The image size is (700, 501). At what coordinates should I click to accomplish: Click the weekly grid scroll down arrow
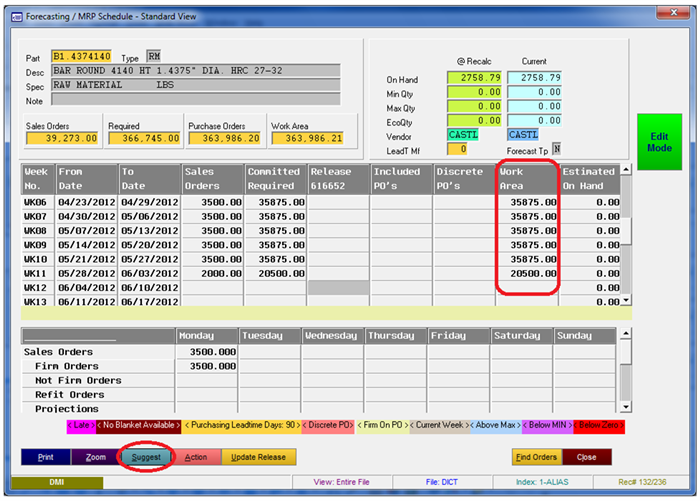pos(626,300)
